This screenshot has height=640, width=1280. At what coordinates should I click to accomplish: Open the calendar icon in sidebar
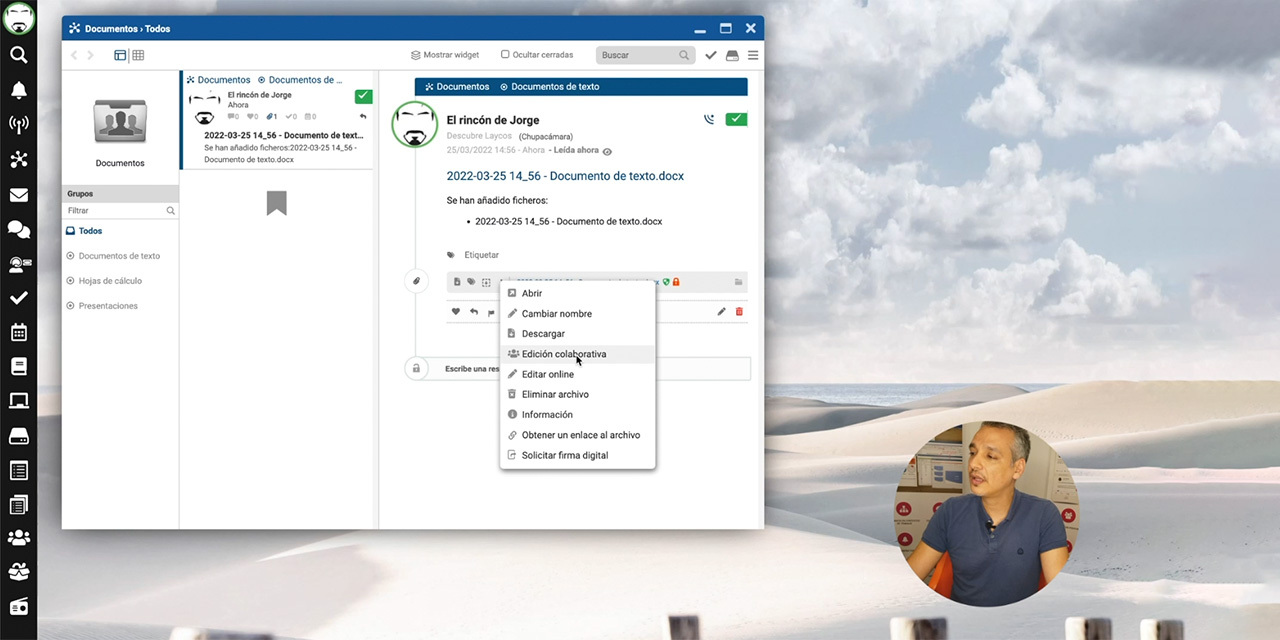tap(18, 332)
